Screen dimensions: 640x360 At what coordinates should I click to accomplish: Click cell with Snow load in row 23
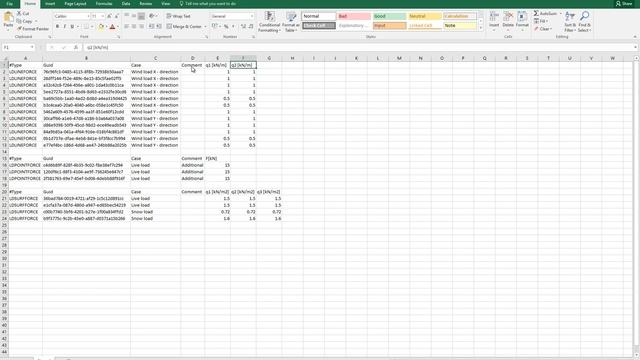(x=155, y=212)
